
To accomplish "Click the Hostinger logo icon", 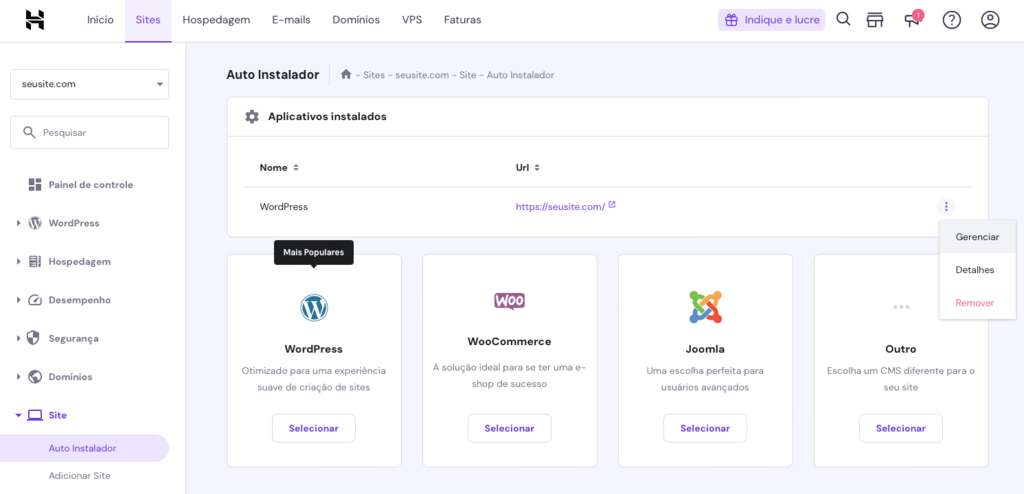I will pyautogui.click(x=35, y=20).
